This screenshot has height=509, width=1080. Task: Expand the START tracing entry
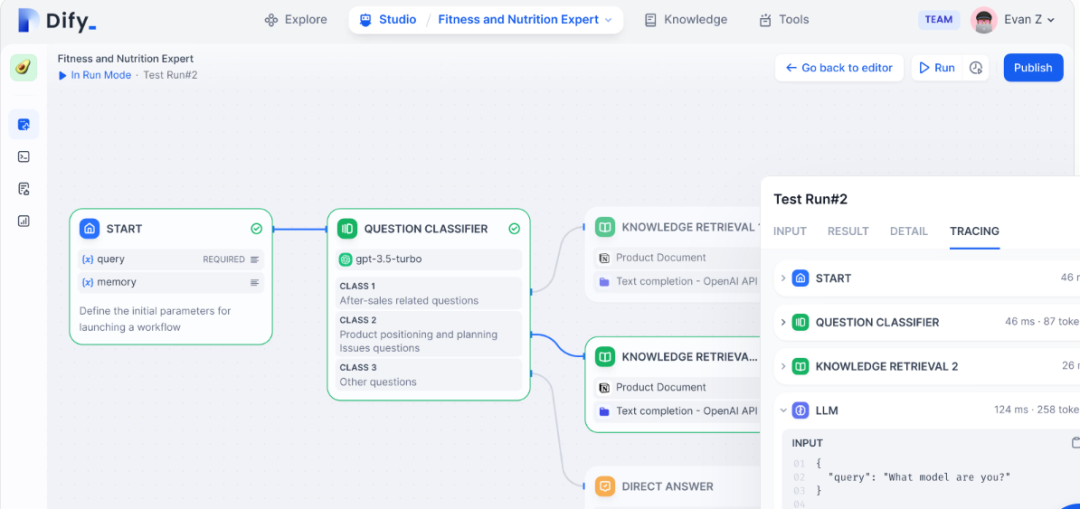click(x=783, y=278)
